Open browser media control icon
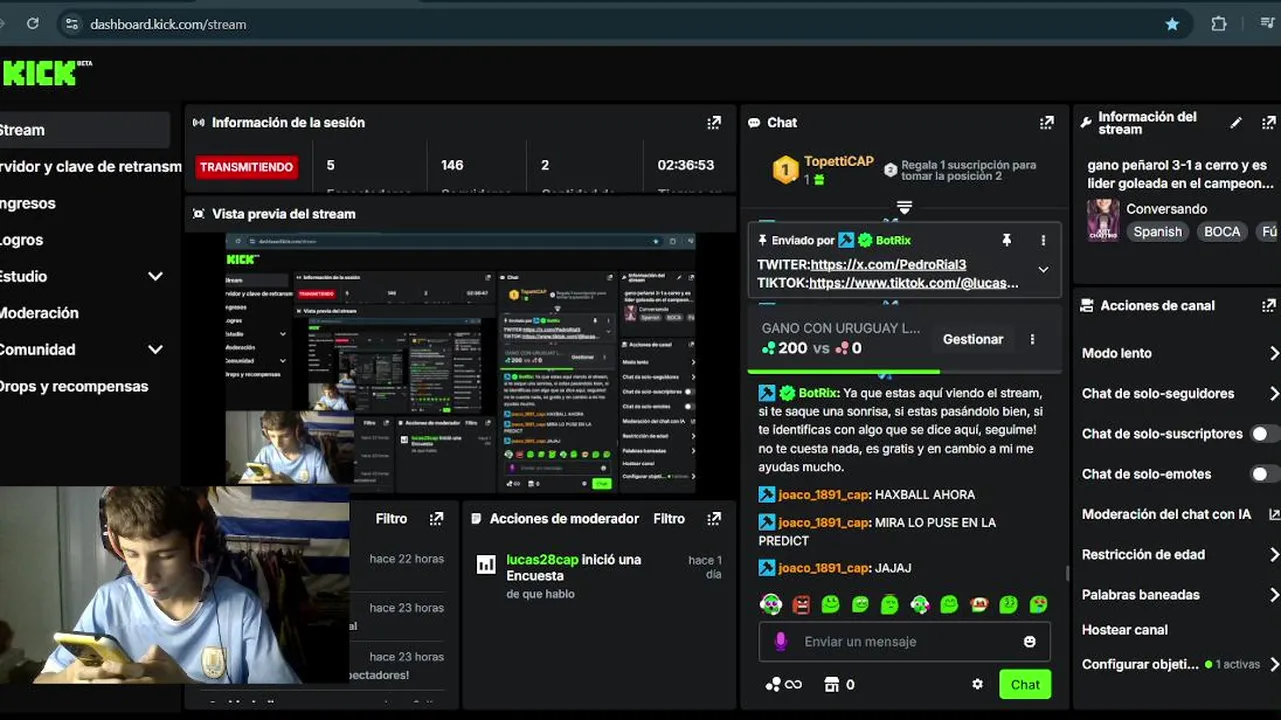 pos(1267,24)
